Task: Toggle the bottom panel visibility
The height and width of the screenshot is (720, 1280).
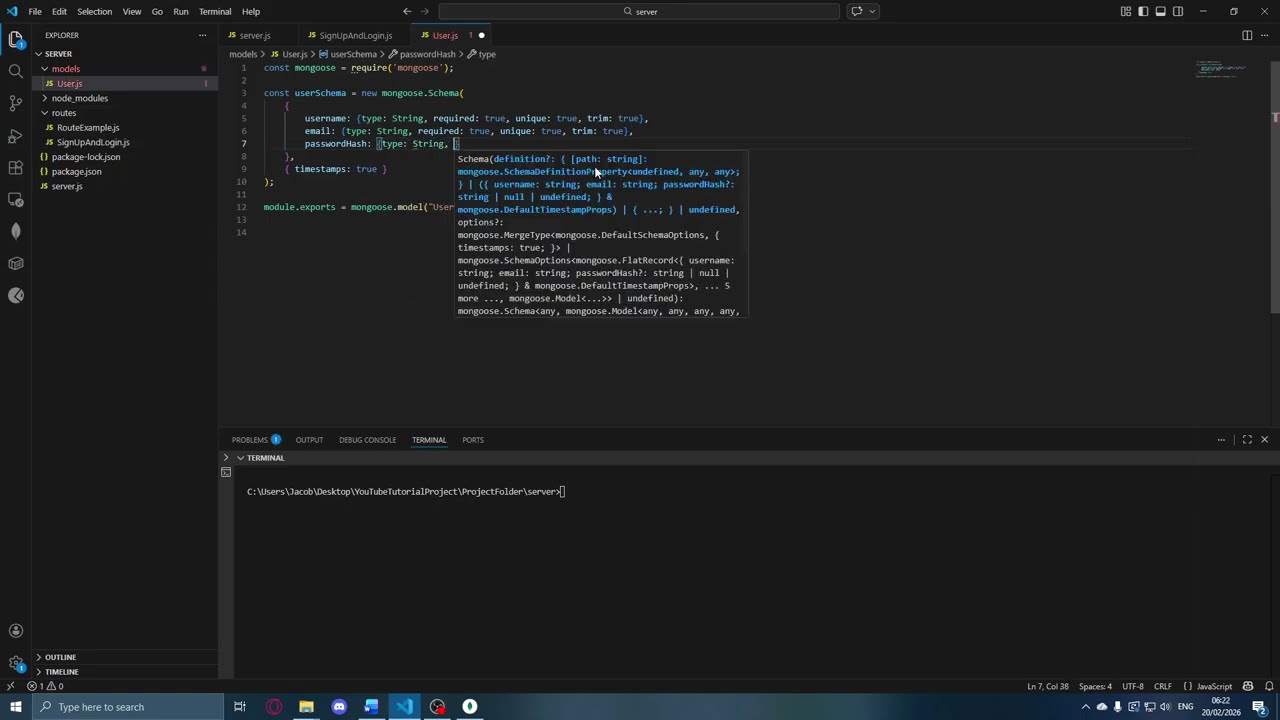Action: tap(1160, 11)
